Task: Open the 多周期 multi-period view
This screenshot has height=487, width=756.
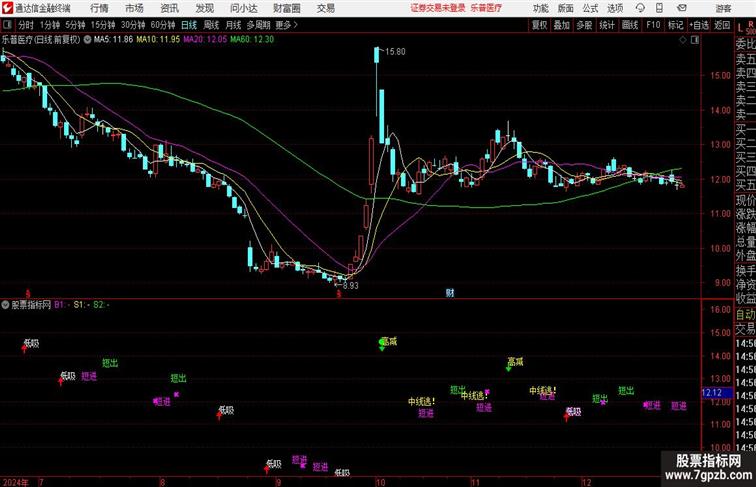Action: coord(258,25)
